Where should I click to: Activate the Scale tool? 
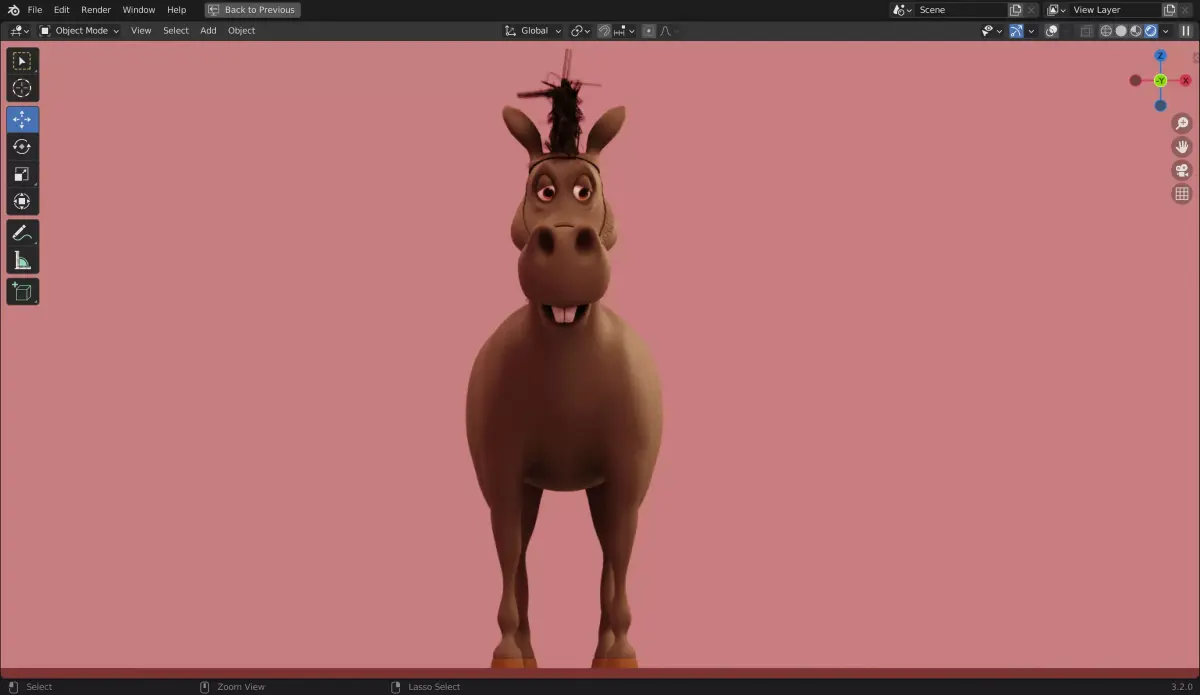click(x=22, y=174)
